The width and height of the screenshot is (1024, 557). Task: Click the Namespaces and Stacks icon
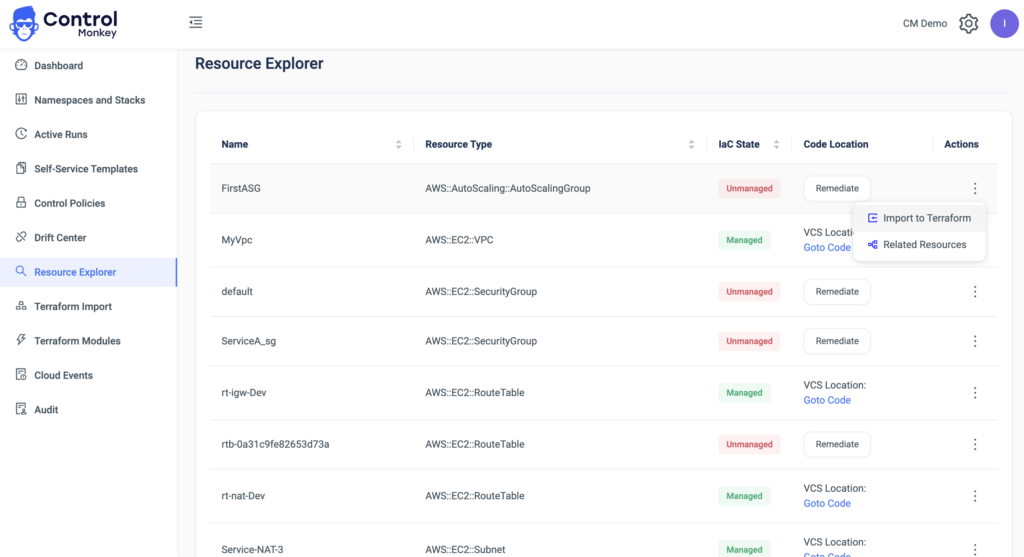pyautogui.click(x=21, y=99)
